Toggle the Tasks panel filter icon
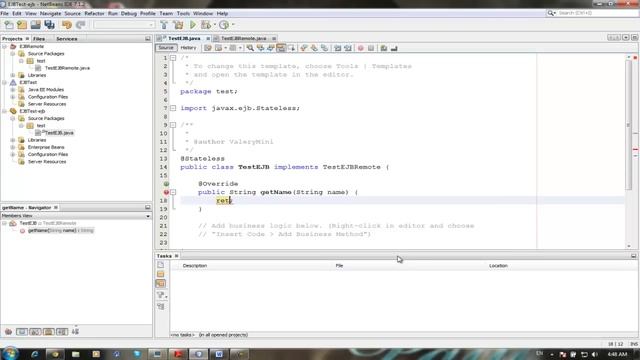This screenshot has height=360, width=640. [161, 295]
